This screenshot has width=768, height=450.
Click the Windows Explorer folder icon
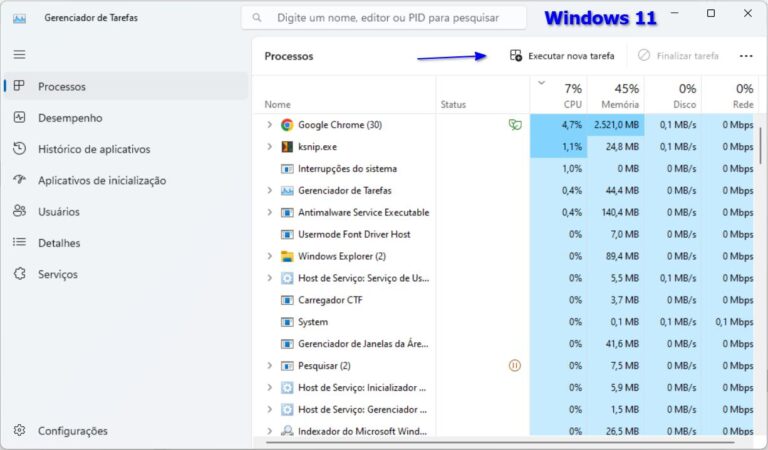tap(287, 256)
